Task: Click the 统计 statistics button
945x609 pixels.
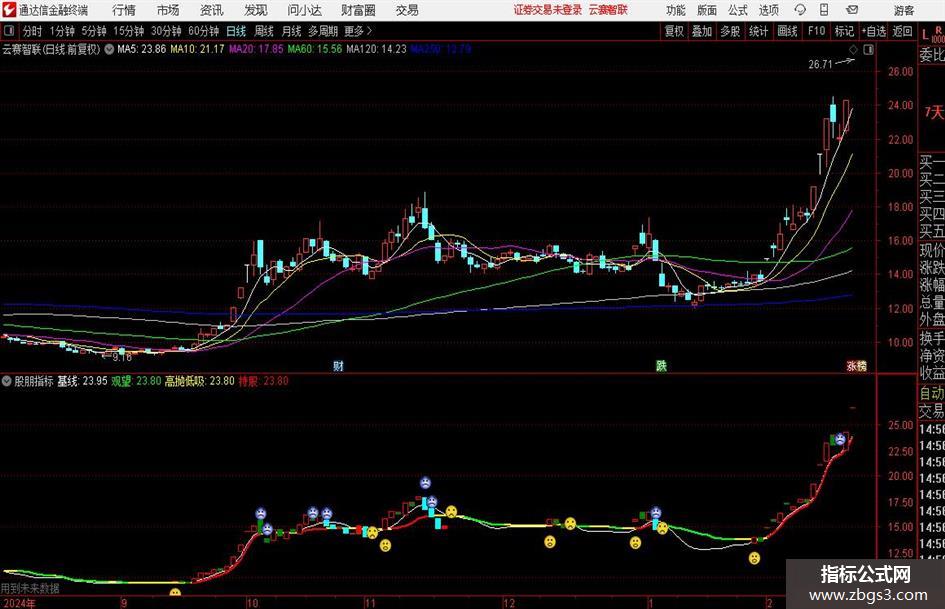Action: pyautogui.click(x=758, y=31)
